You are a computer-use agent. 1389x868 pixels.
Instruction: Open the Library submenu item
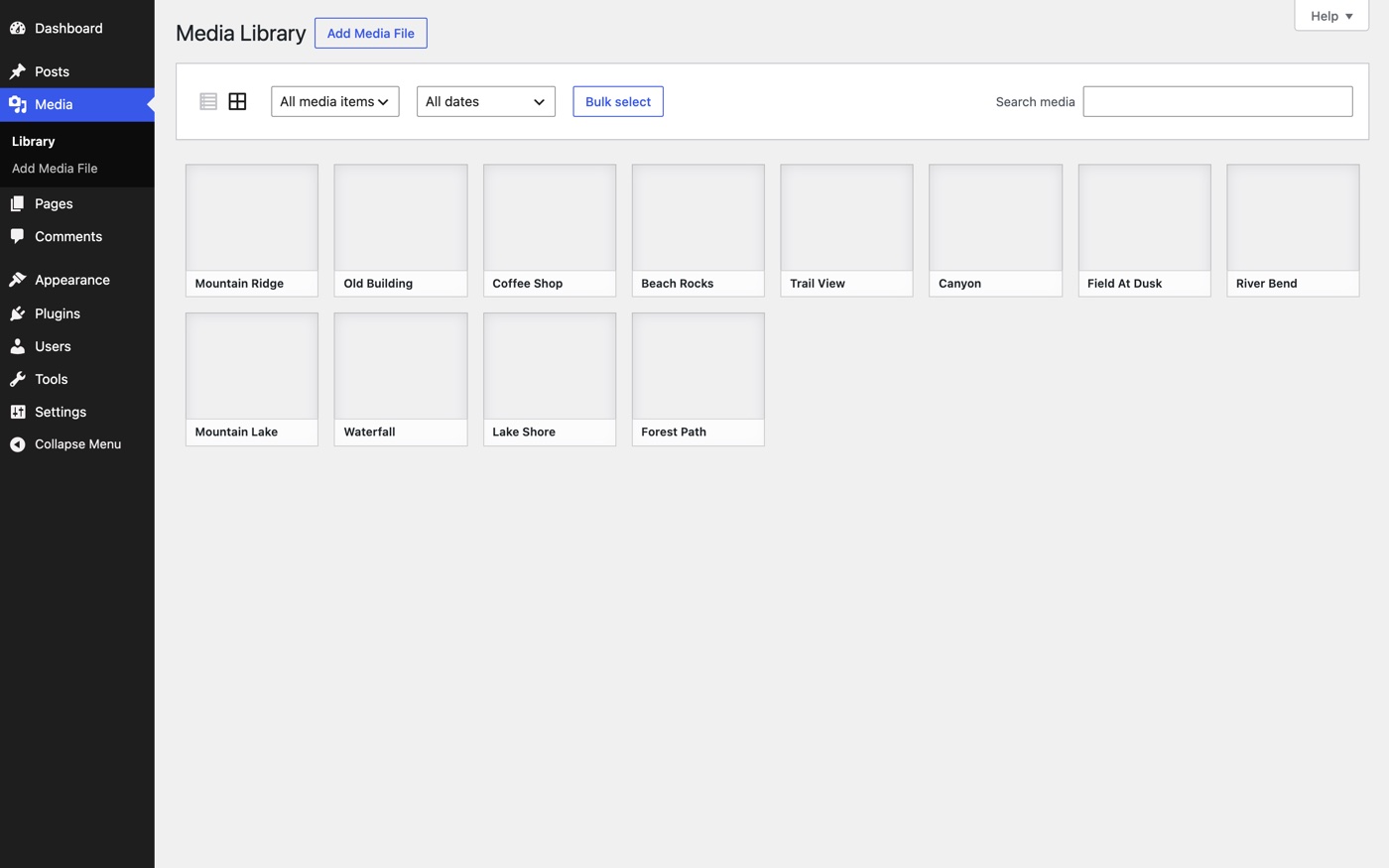[x=33, y=141]
